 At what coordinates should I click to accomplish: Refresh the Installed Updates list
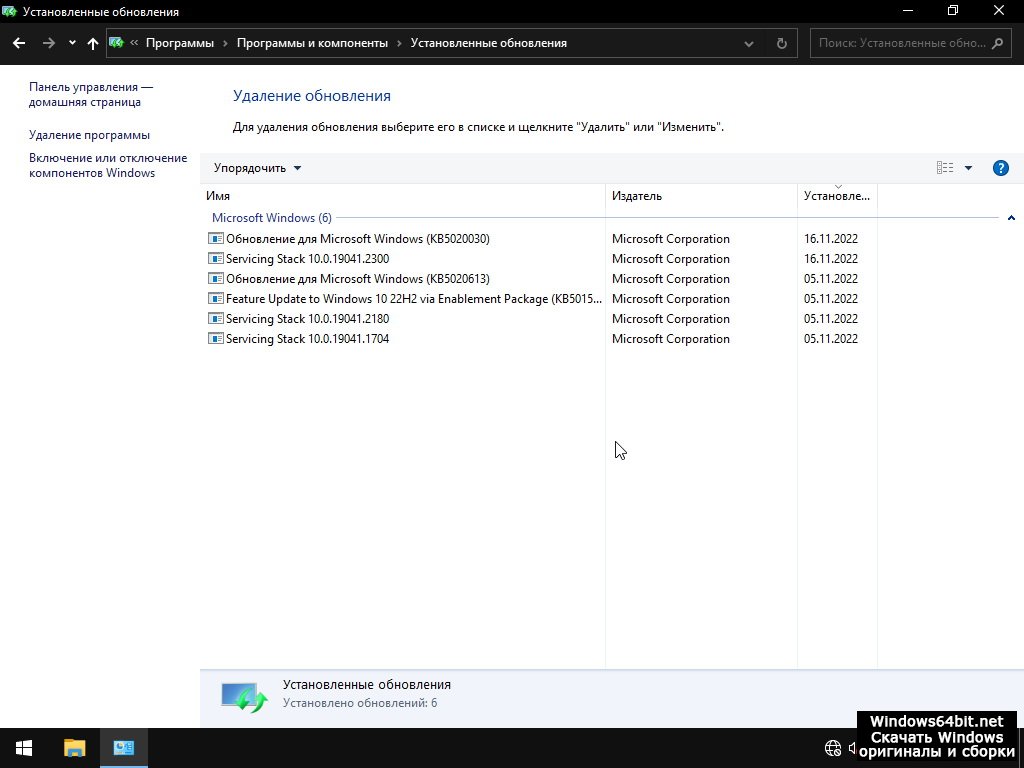(782, 43)
